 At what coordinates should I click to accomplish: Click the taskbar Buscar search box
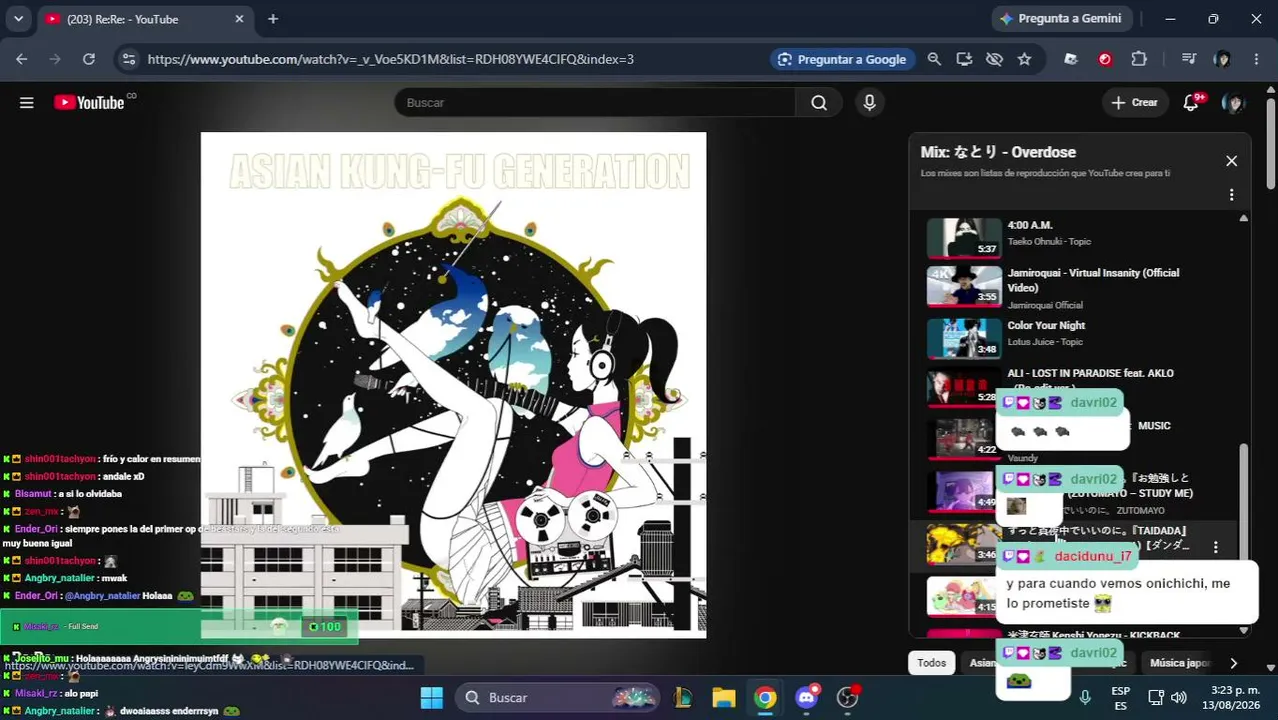(x=558, y=697)
